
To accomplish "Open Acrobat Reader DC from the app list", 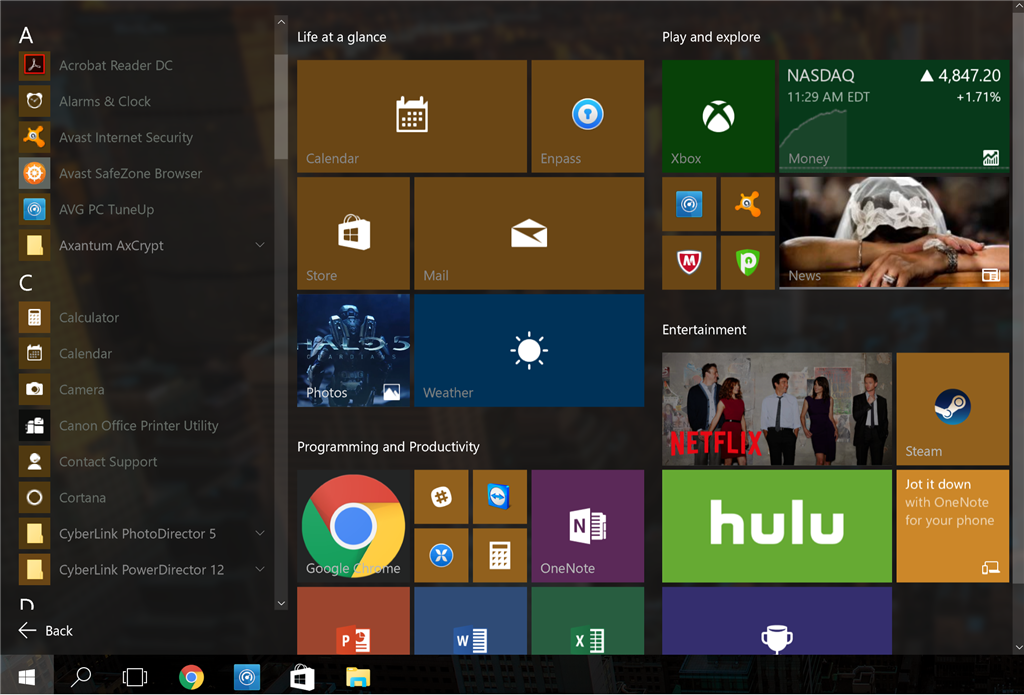I will coord(144,65).
